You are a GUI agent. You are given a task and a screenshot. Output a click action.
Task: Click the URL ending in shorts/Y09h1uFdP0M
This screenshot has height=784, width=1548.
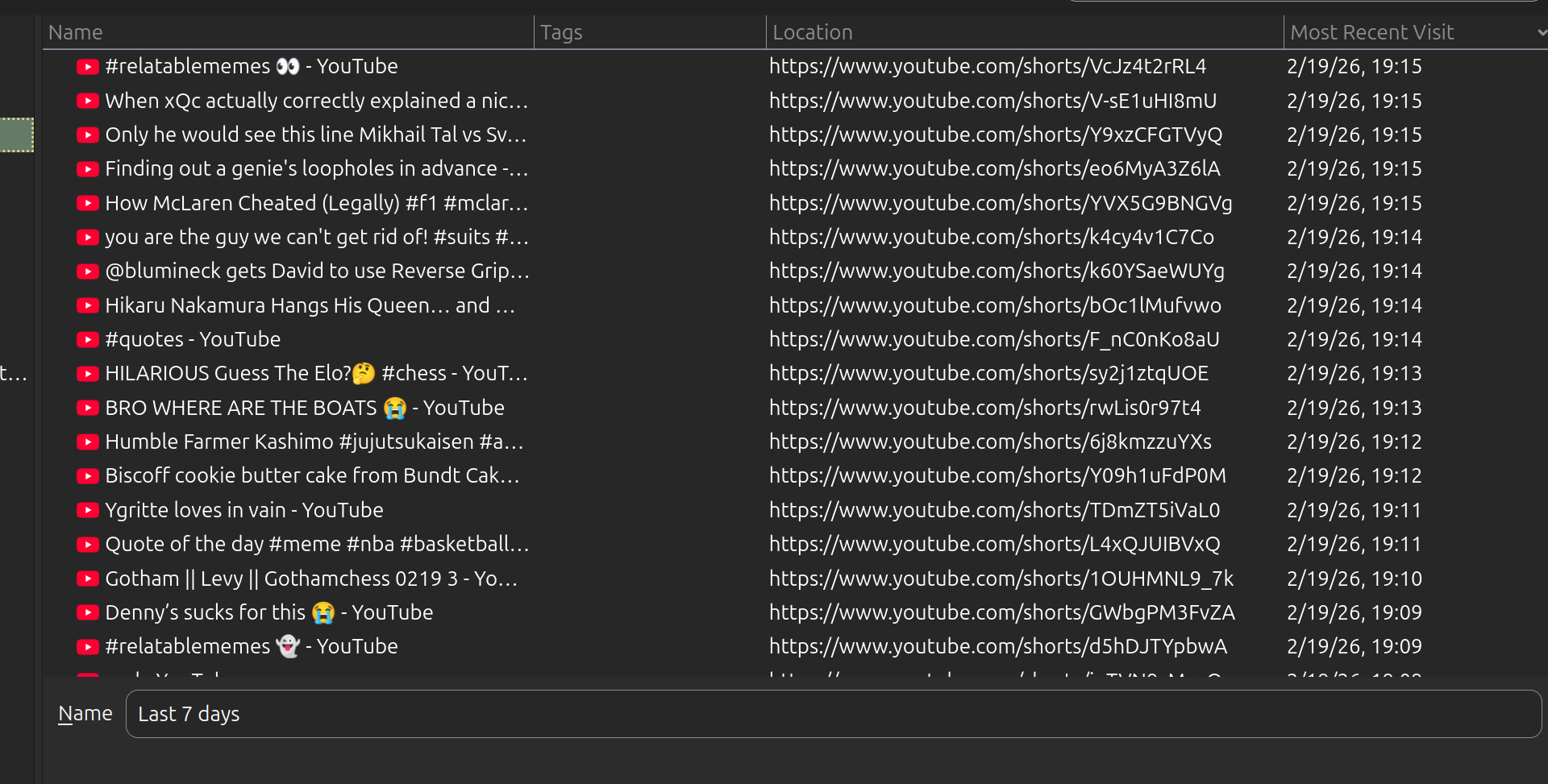[998, 475]
